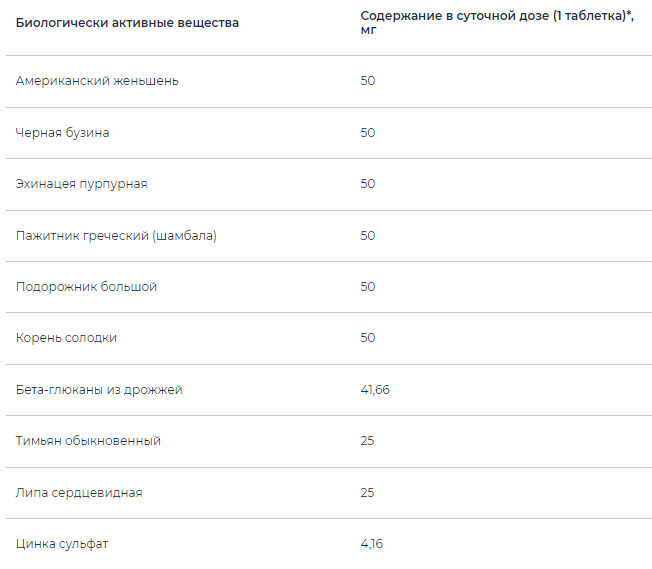652x569 pixels.
Task: Select the 50 value for Корень солодки
Action: pyautogui.click(x=368, y=338)
